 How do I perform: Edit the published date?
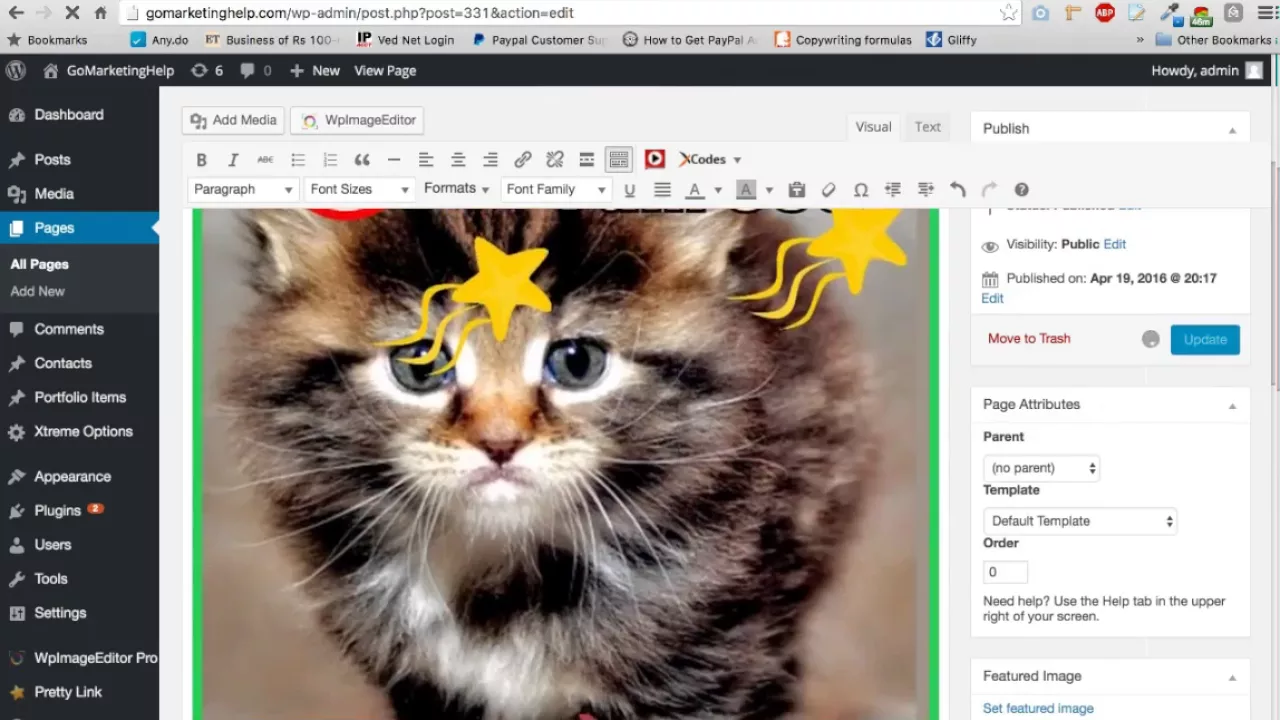point(992,298)
